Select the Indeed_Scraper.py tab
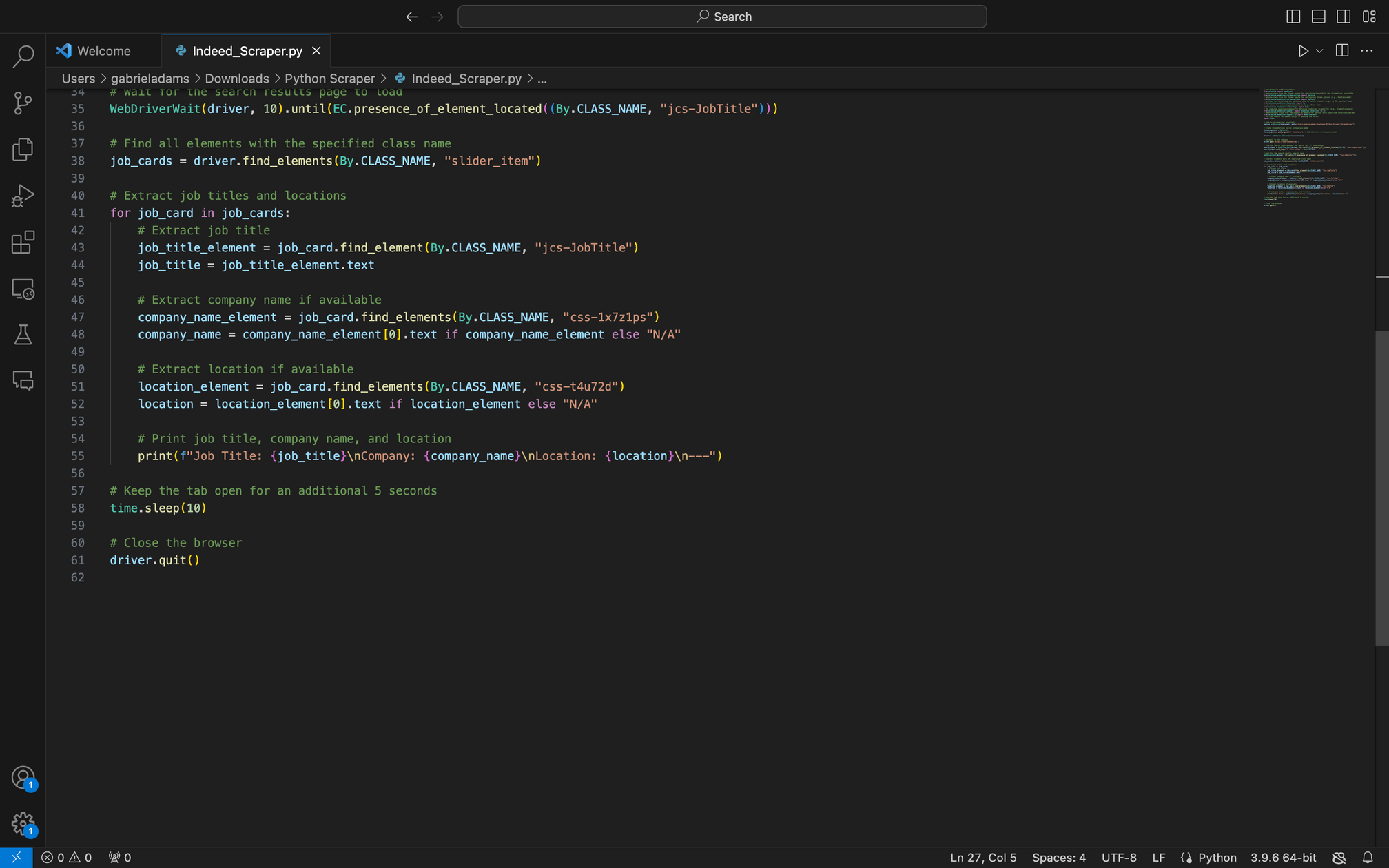Image resolution: width=1389 pixels, height=868 pixels. (x=247, y=51)
